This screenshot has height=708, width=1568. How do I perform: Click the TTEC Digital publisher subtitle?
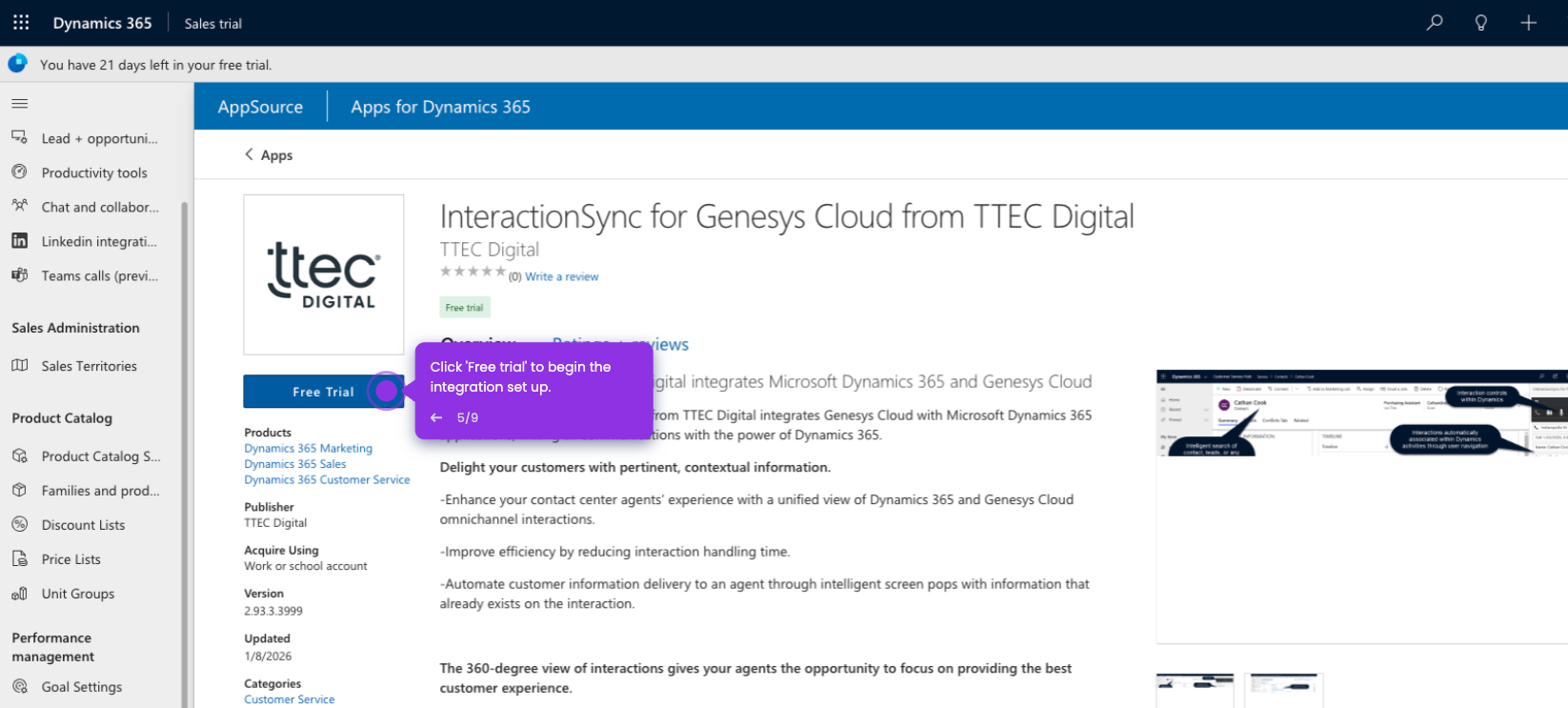click(x=490, y=250)
